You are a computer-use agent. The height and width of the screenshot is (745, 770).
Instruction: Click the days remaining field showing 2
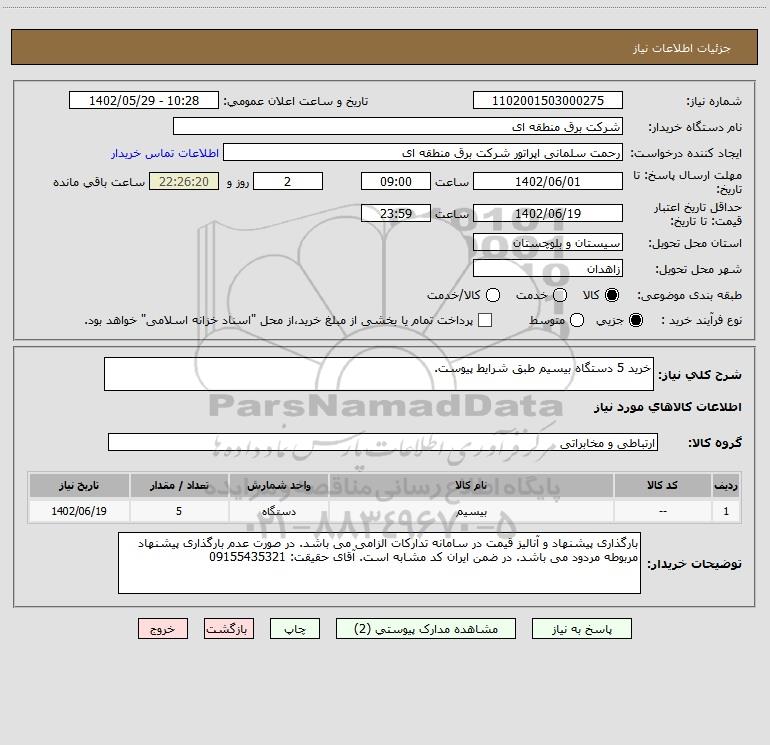[288, 181]
